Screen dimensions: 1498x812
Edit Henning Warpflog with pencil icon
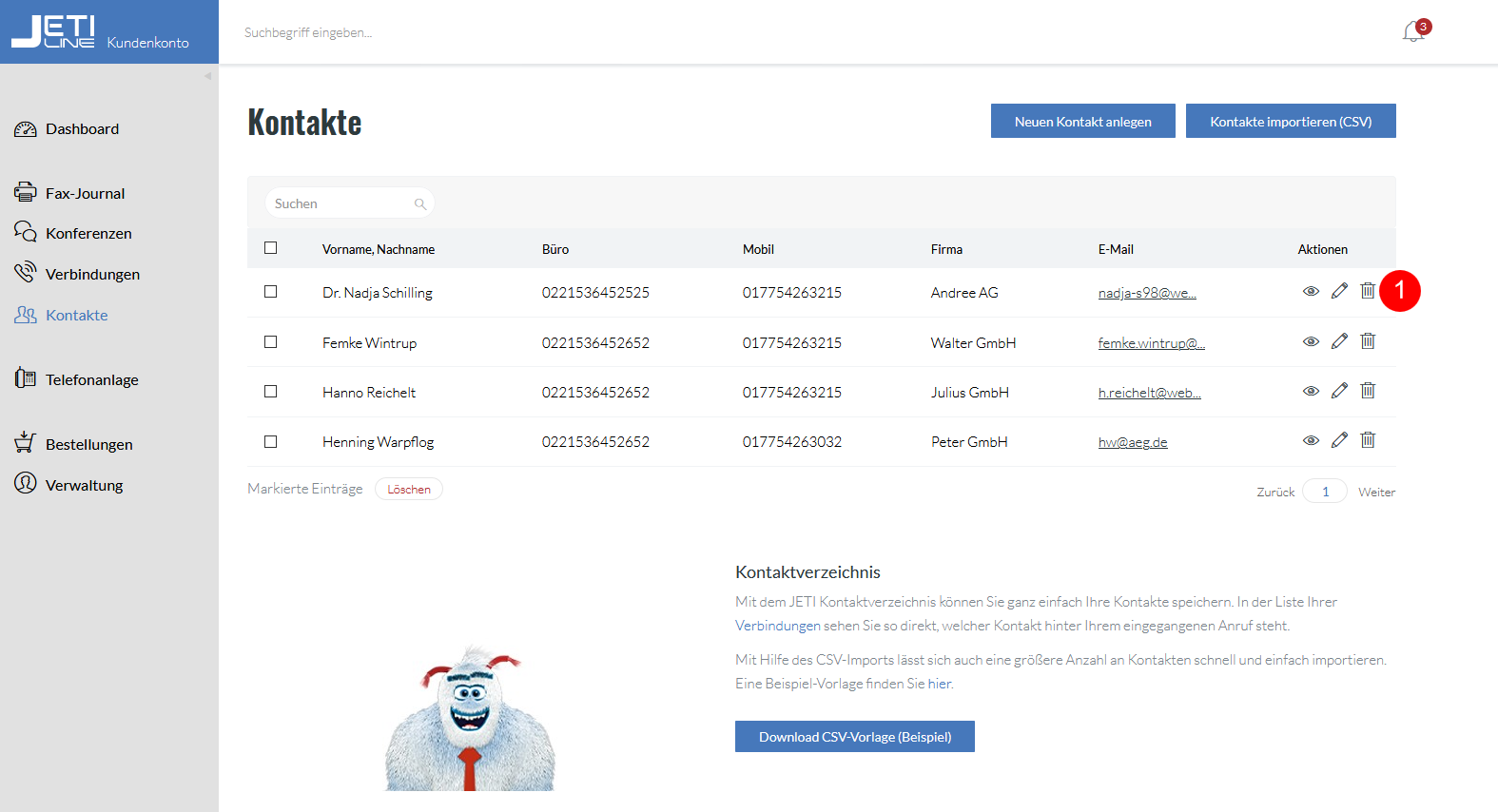click(1339, 439)
